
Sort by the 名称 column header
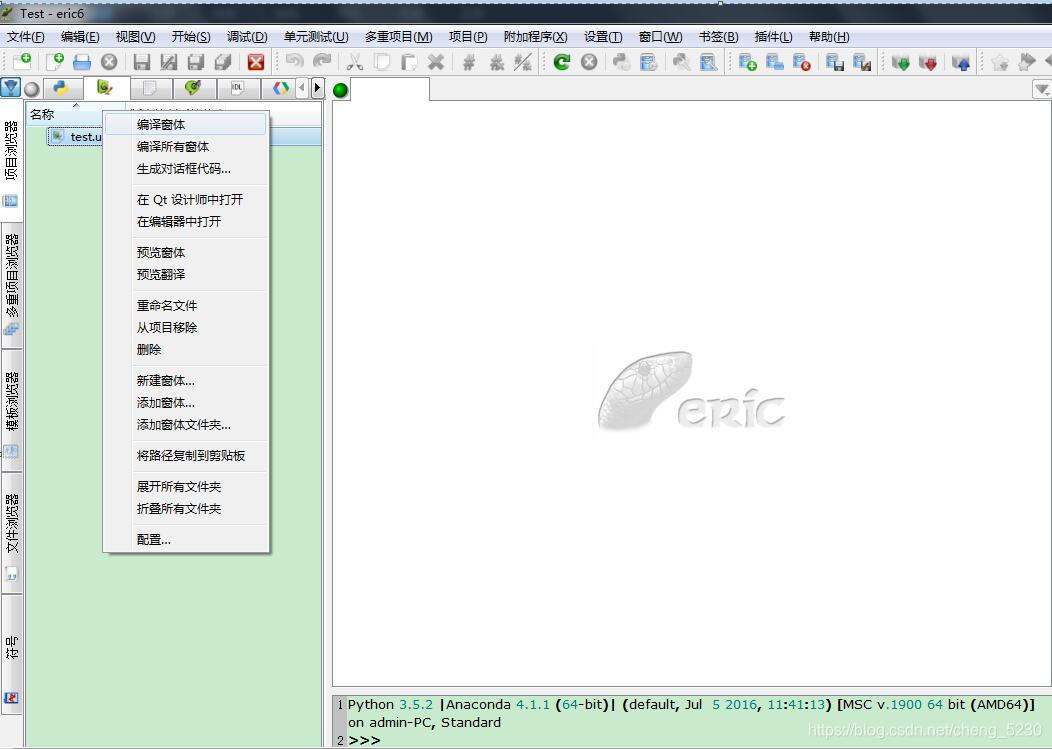point(75,115)
